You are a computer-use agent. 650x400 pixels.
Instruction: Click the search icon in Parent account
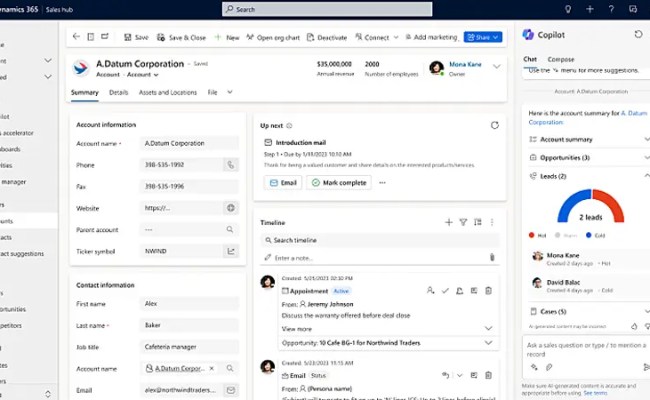[x=230, y=229]
